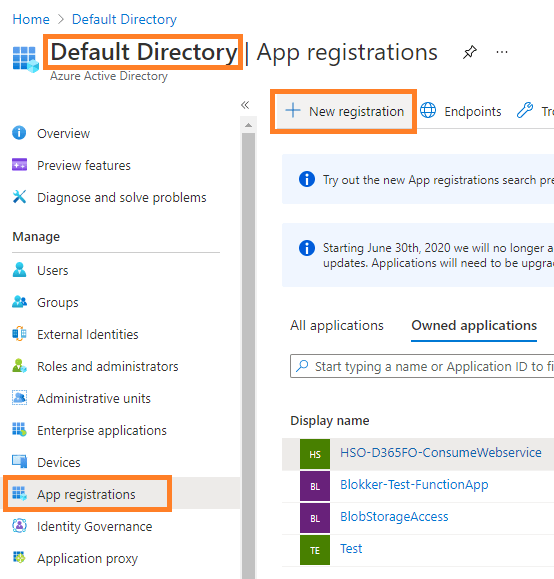Click the June 30th 2020 notice banner
Screen dimensions: 554x579
point(418,255)
